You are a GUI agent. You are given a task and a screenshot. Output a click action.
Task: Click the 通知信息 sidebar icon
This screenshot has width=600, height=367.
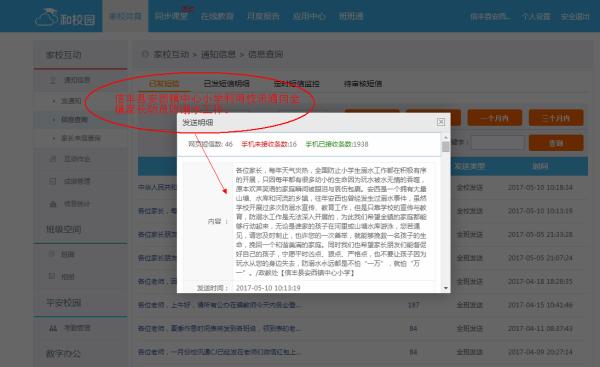[53, 80]
